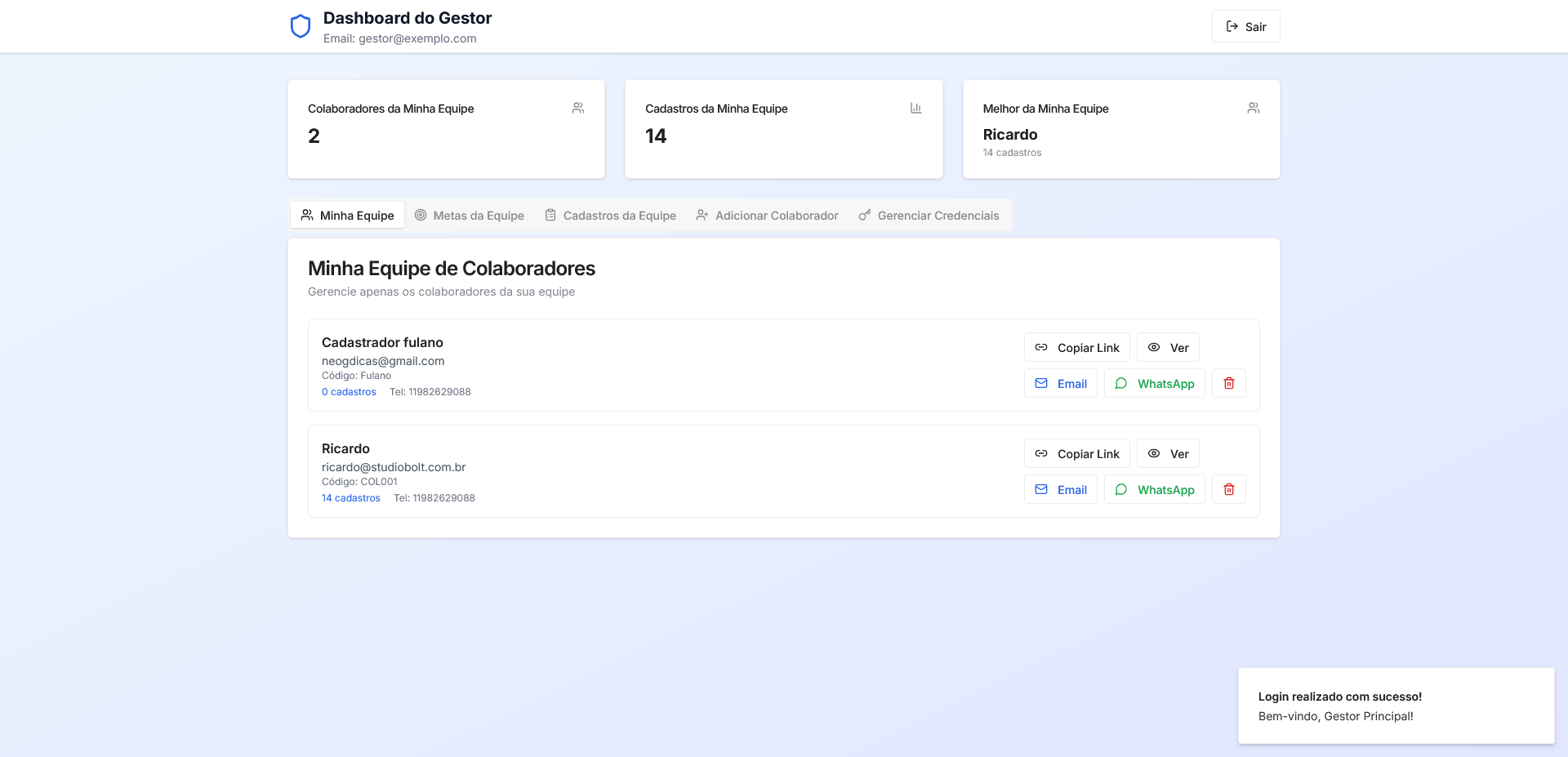Email Cadastrador fulano

[1060, 384]
